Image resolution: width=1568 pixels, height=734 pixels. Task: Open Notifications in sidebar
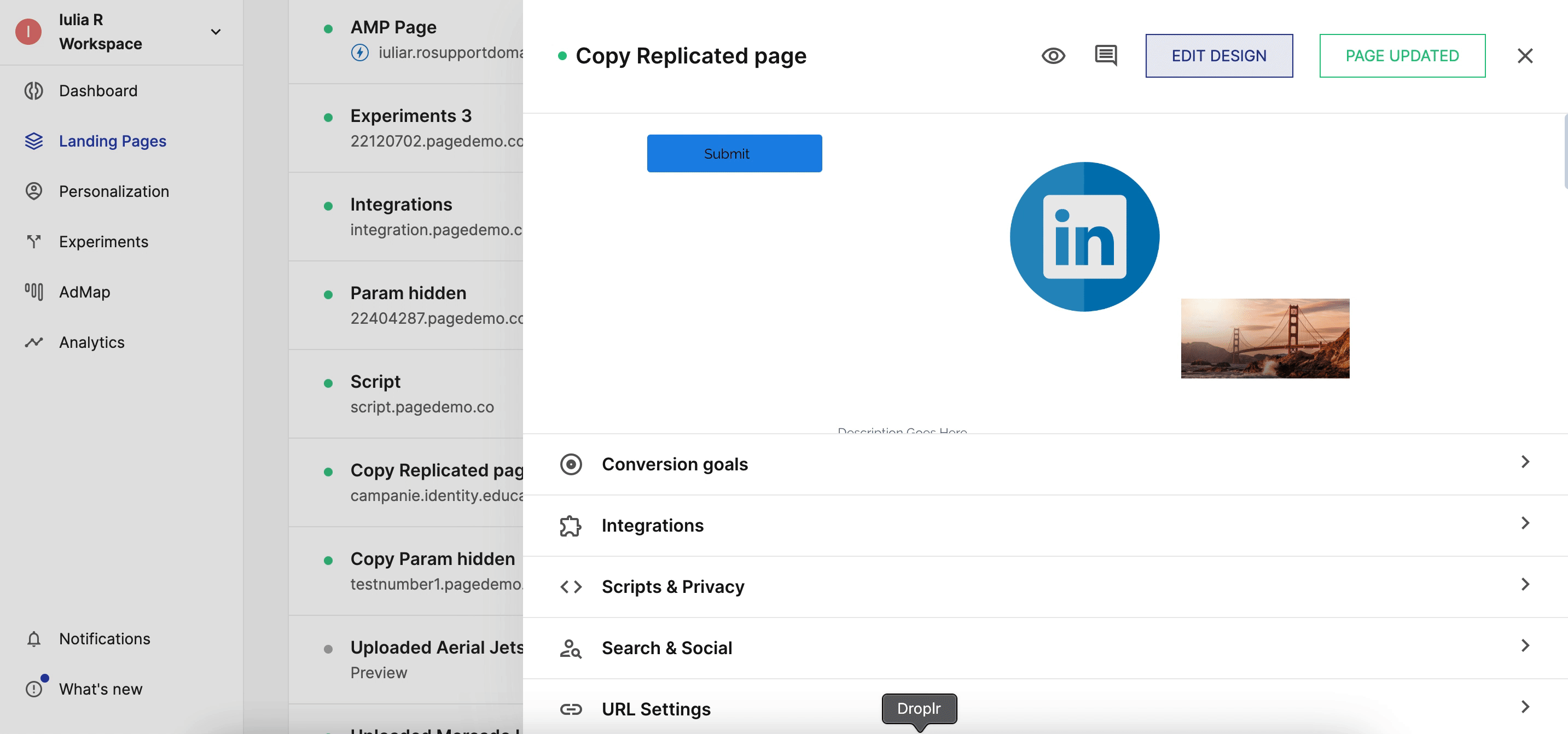click(122, 638)
